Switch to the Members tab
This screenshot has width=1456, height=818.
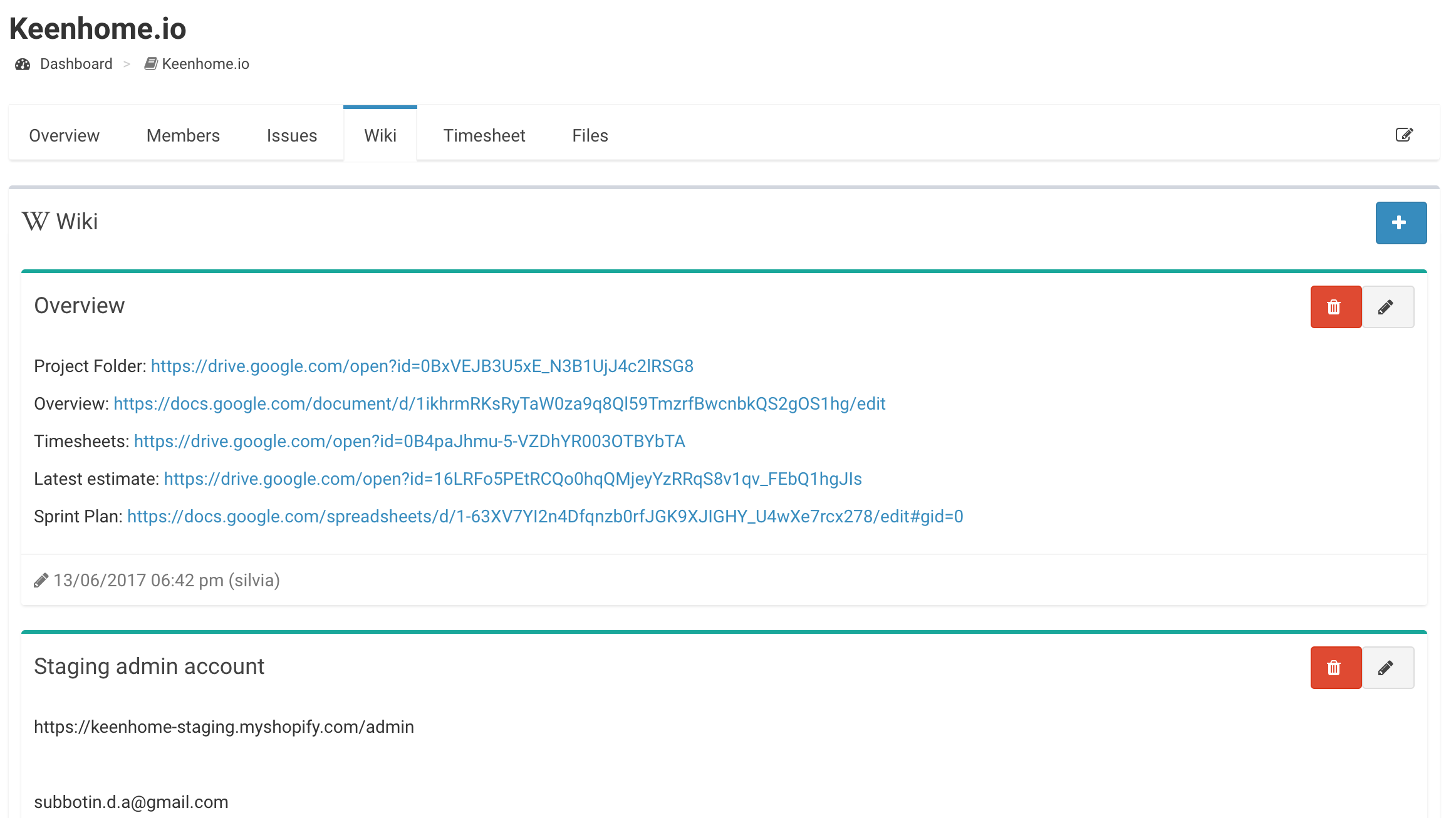tap(183, 135)
